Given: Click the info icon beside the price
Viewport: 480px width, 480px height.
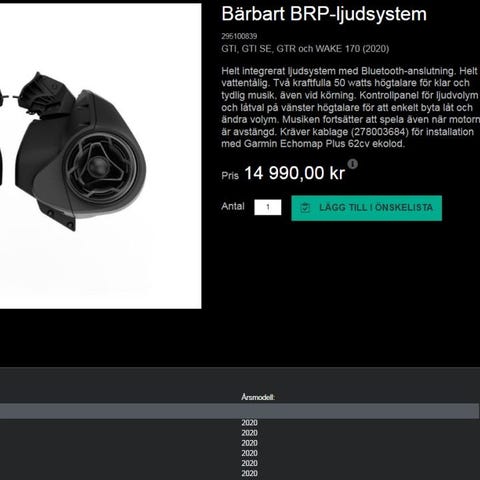Looking at the screenshot, I should tap(352, 164).
